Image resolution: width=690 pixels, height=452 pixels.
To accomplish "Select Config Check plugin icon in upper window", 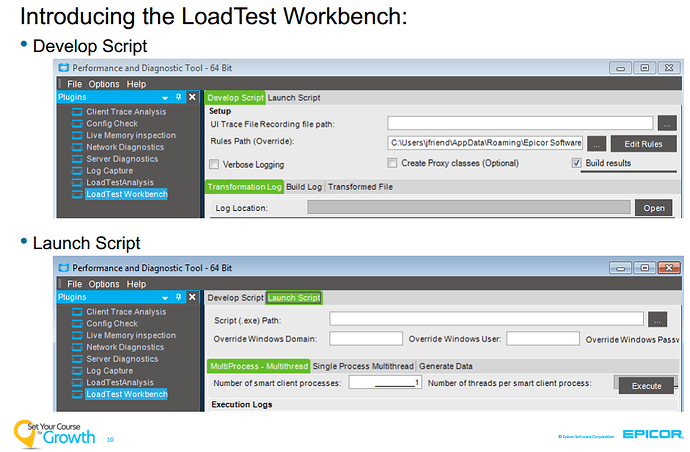I will (x=77, y=124).
